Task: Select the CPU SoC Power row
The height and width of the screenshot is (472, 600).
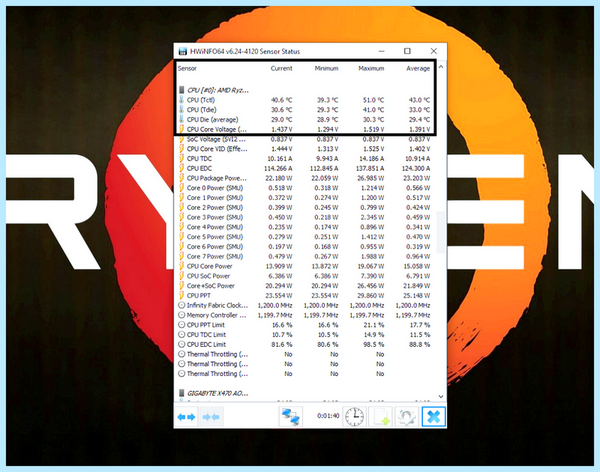Action: 305,276
